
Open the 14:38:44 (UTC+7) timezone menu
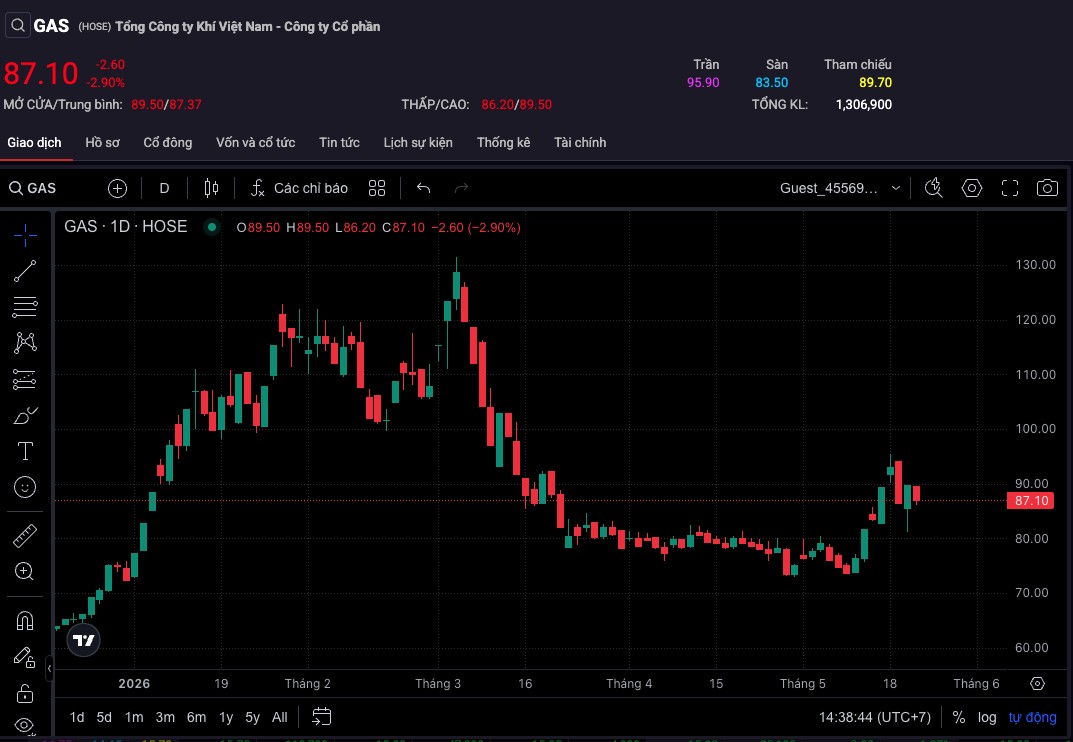[875, 717]
